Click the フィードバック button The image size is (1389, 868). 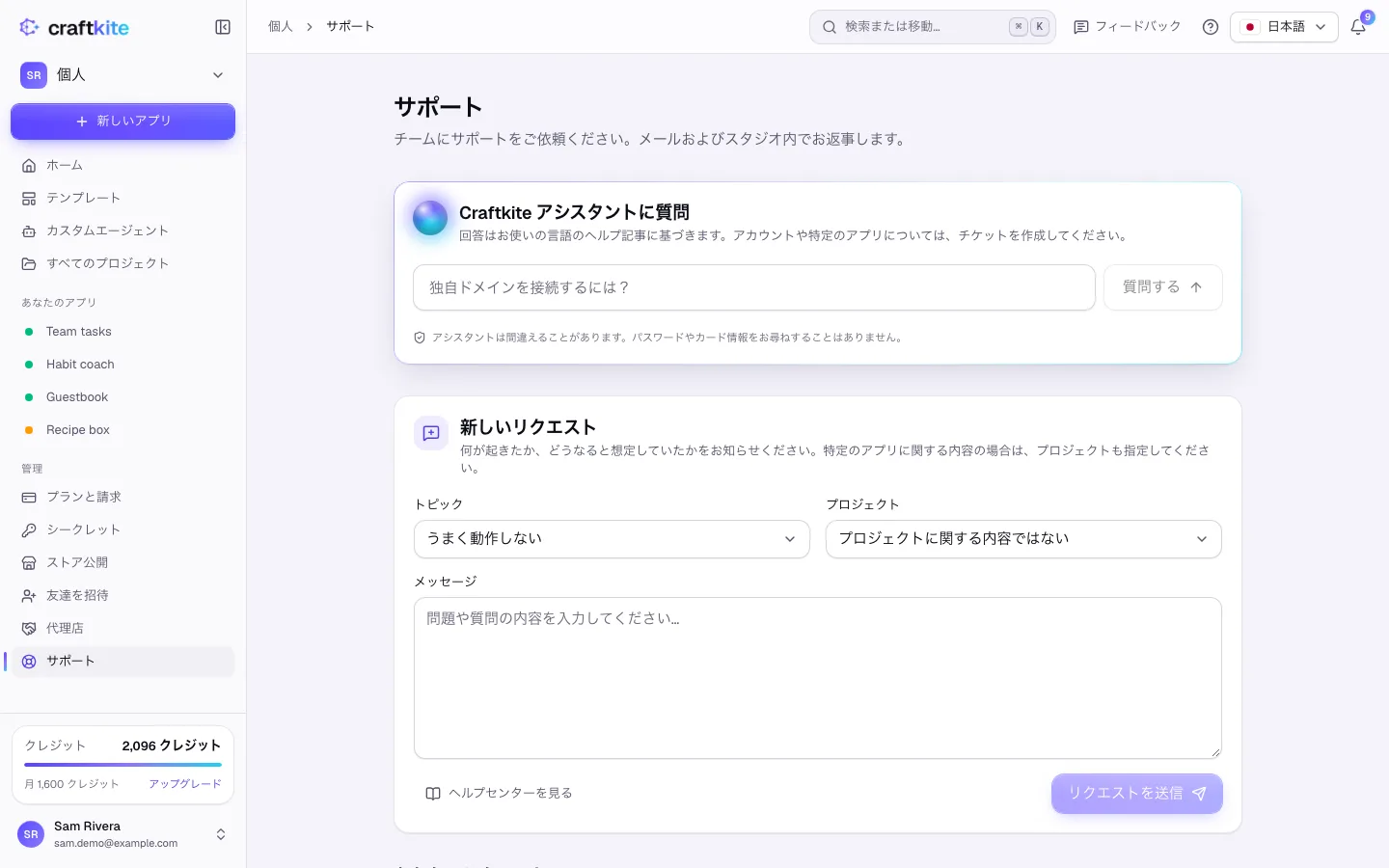pyautogui.click(x=1128, y=27)
